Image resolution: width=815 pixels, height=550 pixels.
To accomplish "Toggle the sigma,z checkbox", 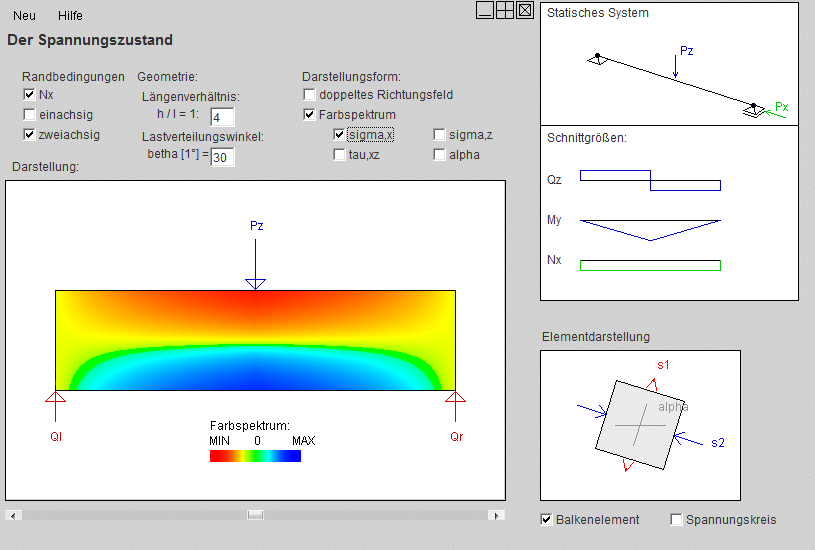I will [x=440, y=135].
